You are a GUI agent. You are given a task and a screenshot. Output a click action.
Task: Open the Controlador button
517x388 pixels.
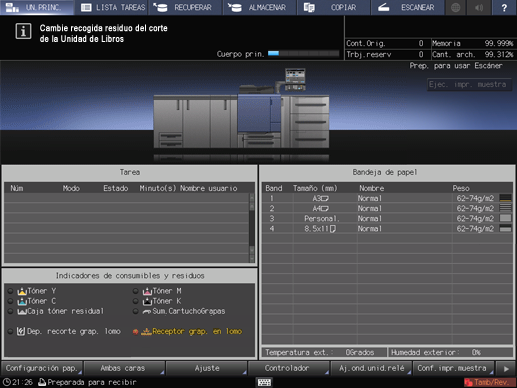click(x=288, y=368)
